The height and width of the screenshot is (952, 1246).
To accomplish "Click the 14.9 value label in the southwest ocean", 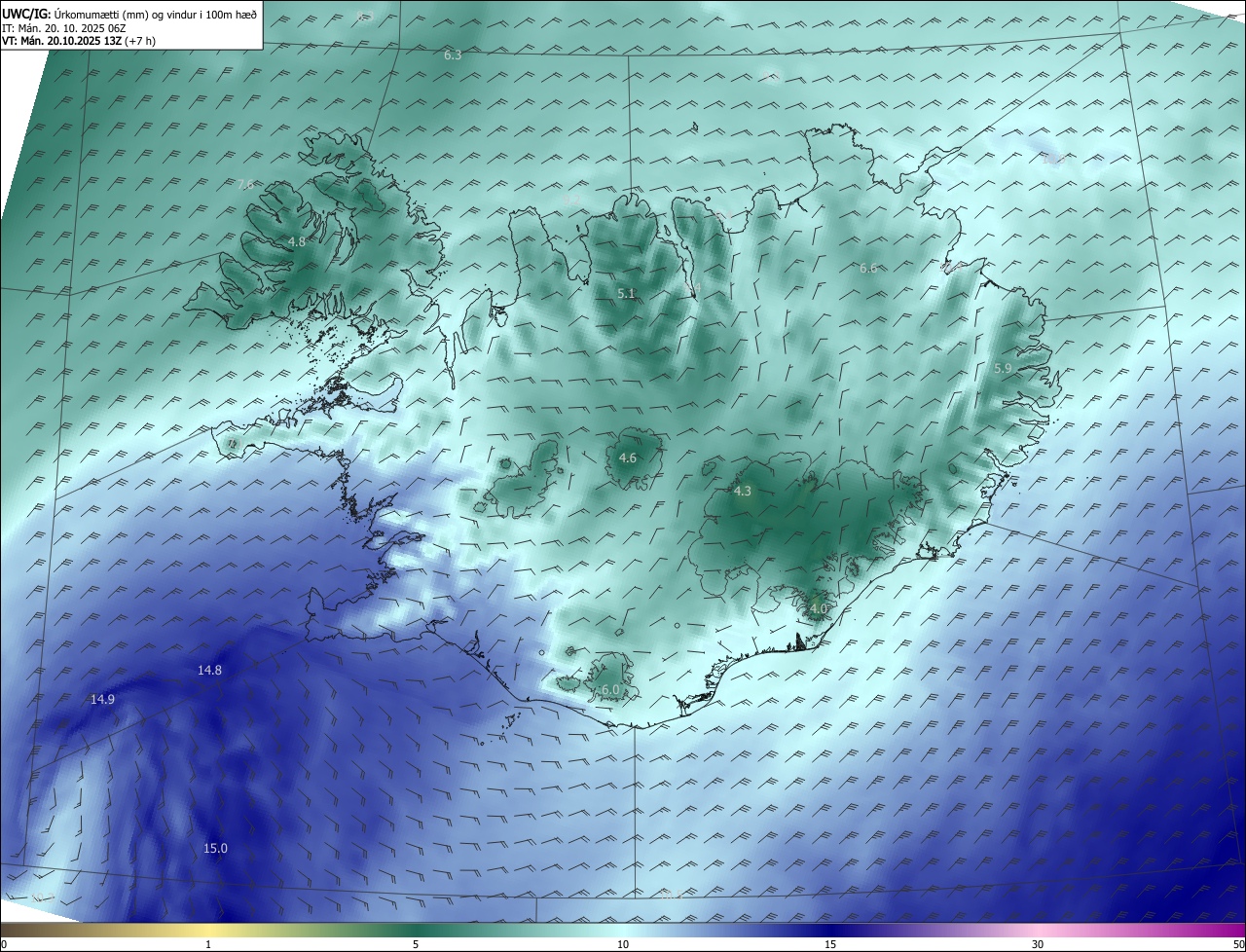I will pos(102,699).
